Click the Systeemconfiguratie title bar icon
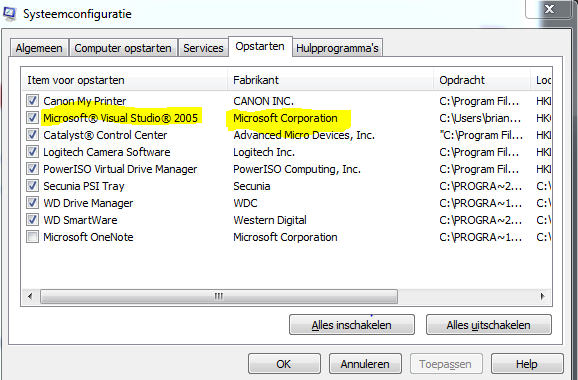 point(9,14)
